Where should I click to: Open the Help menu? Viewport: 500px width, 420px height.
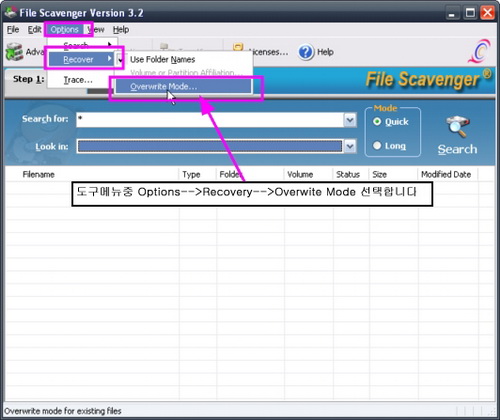pyautogui.click(x=121, y=30)
